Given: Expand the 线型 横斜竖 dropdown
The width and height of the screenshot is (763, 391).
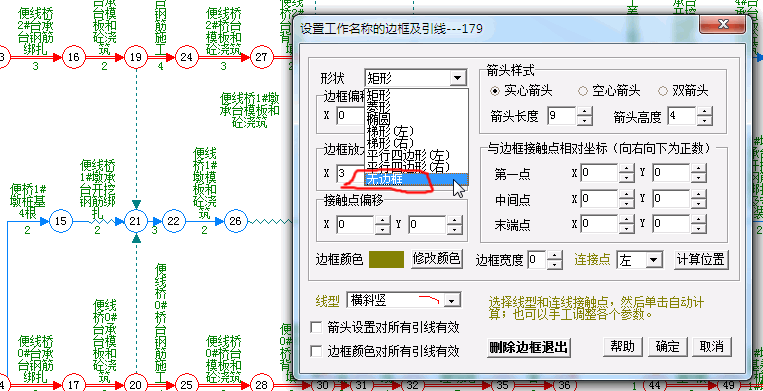Looking at the screenshot, I should tap(404, 300).
